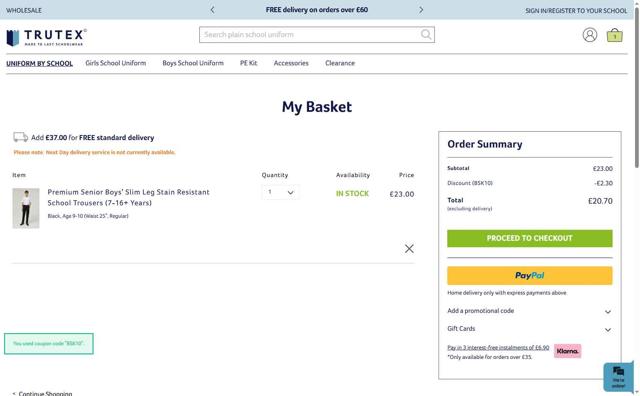
Task: Open the user account icon
Action: pyautogui.click(x=589, y=35)
